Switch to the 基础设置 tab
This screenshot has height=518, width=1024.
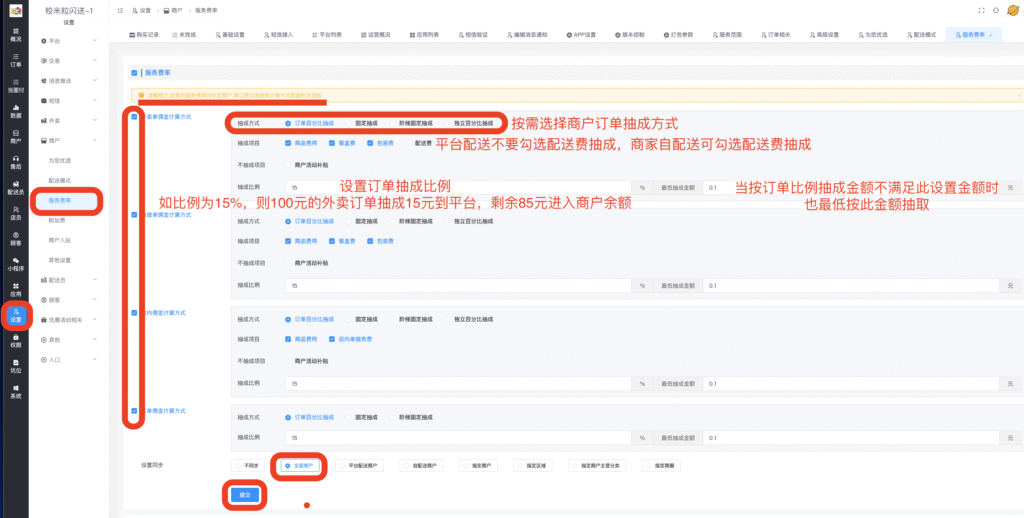pyautogui.click(x=230, y=35)
